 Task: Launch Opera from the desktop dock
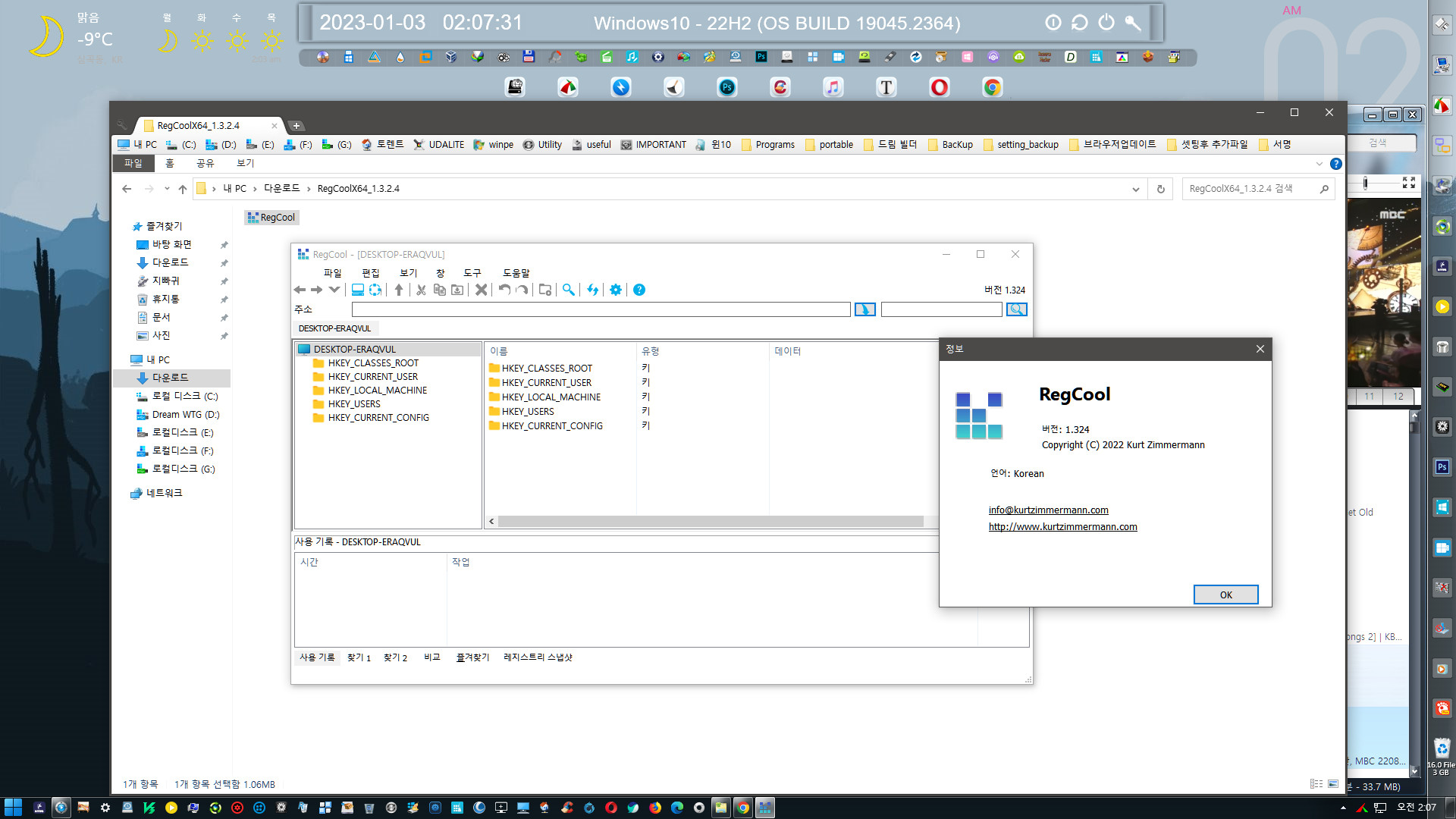[939, 87]
